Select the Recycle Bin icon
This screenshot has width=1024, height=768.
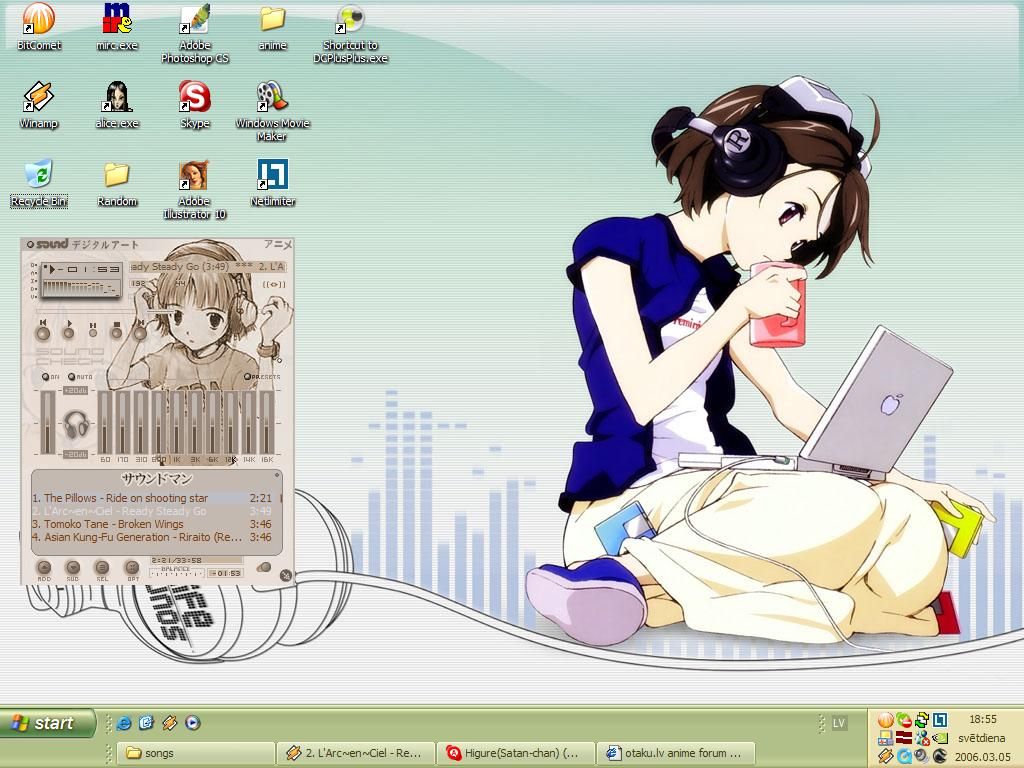39,184
